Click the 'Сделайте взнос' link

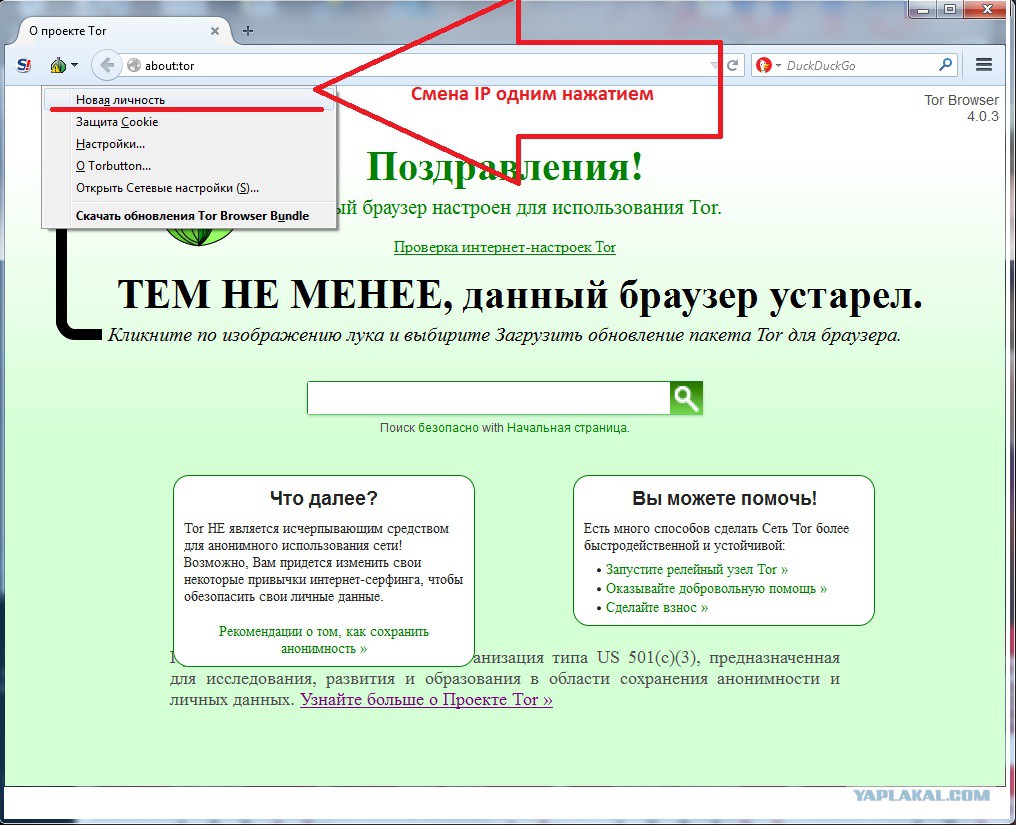pos(656,607)
